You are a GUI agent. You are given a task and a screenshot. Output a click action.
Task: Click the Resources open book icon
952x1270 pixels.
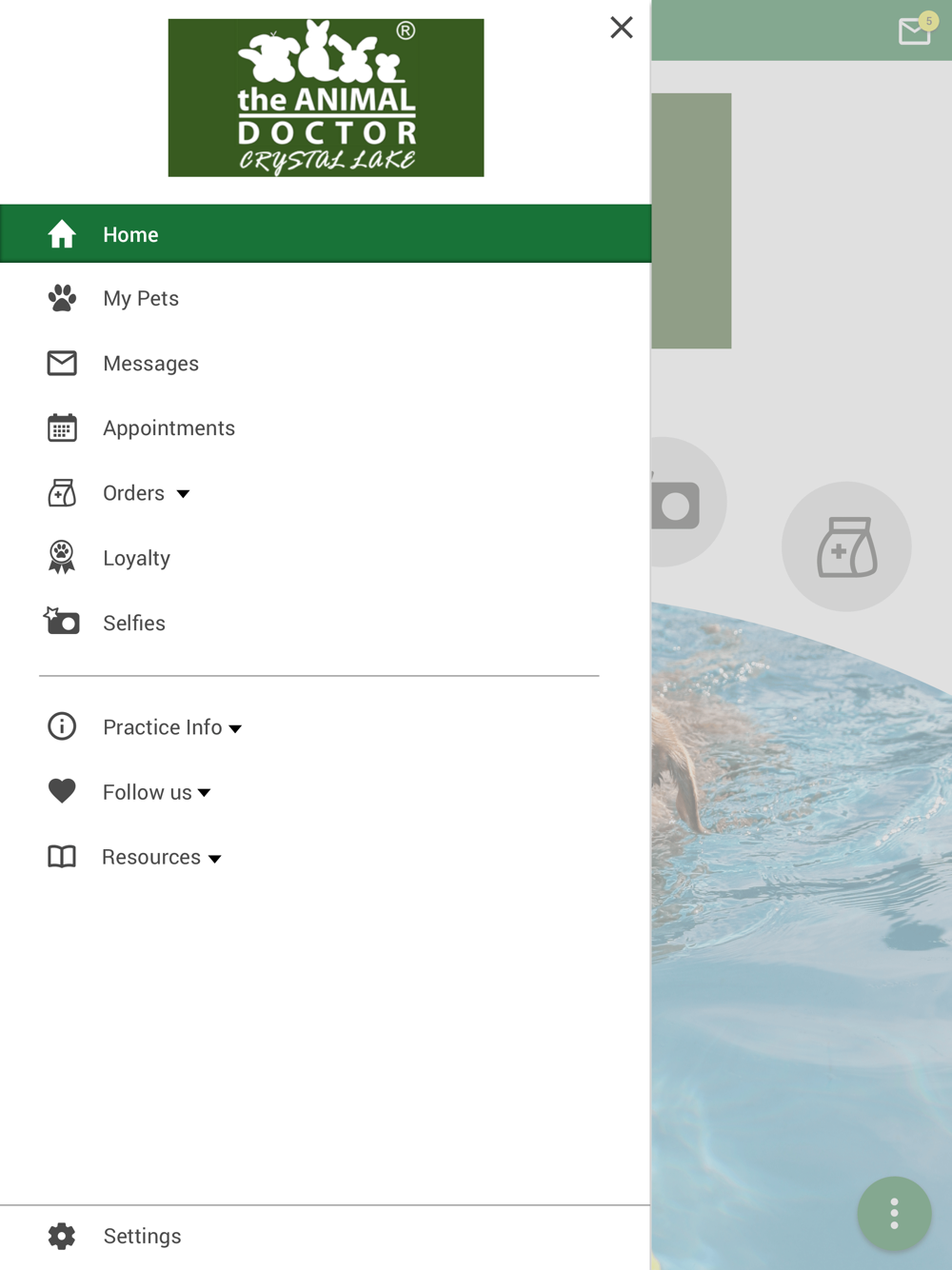[x=62, y=857]
